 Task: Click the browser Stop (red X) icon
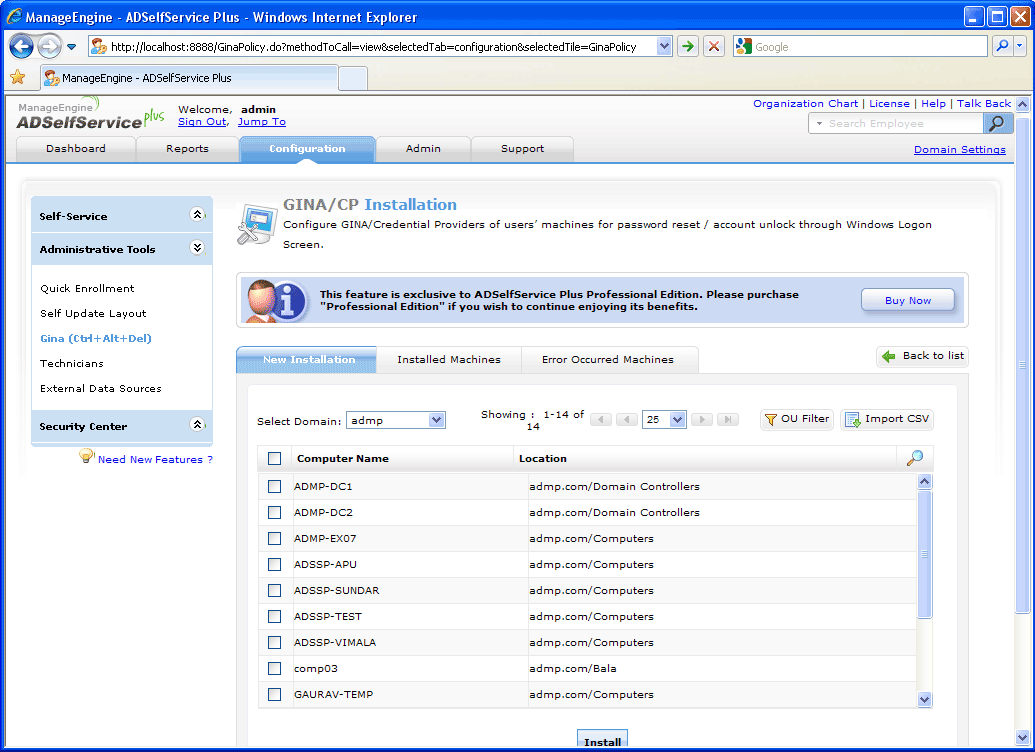click(713, 47)
